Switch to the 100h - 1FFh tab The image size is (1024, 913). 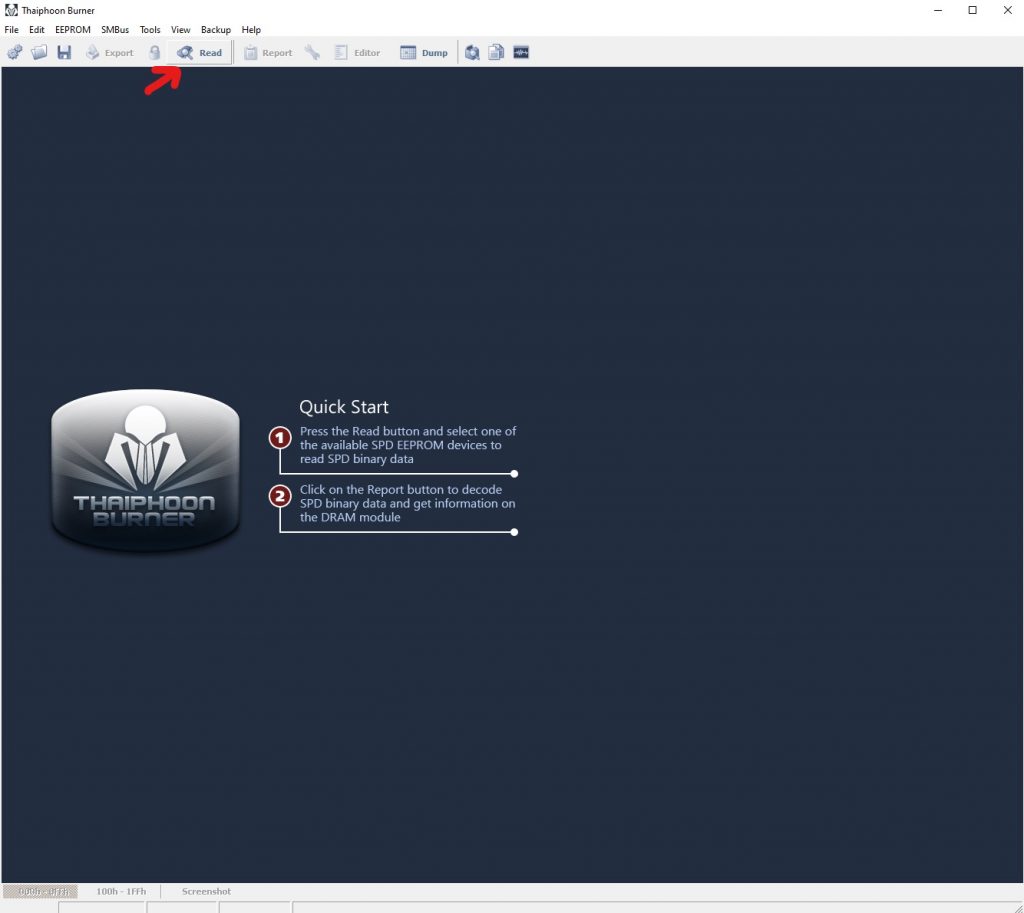click(121, 891)
